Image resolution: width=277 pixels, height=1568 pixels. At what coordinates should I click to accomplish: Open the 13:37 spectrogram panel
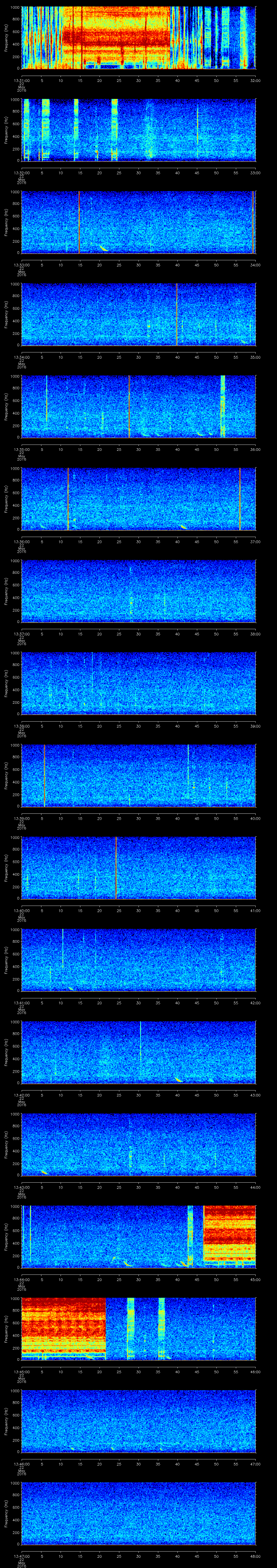click(x=138, y=591)
